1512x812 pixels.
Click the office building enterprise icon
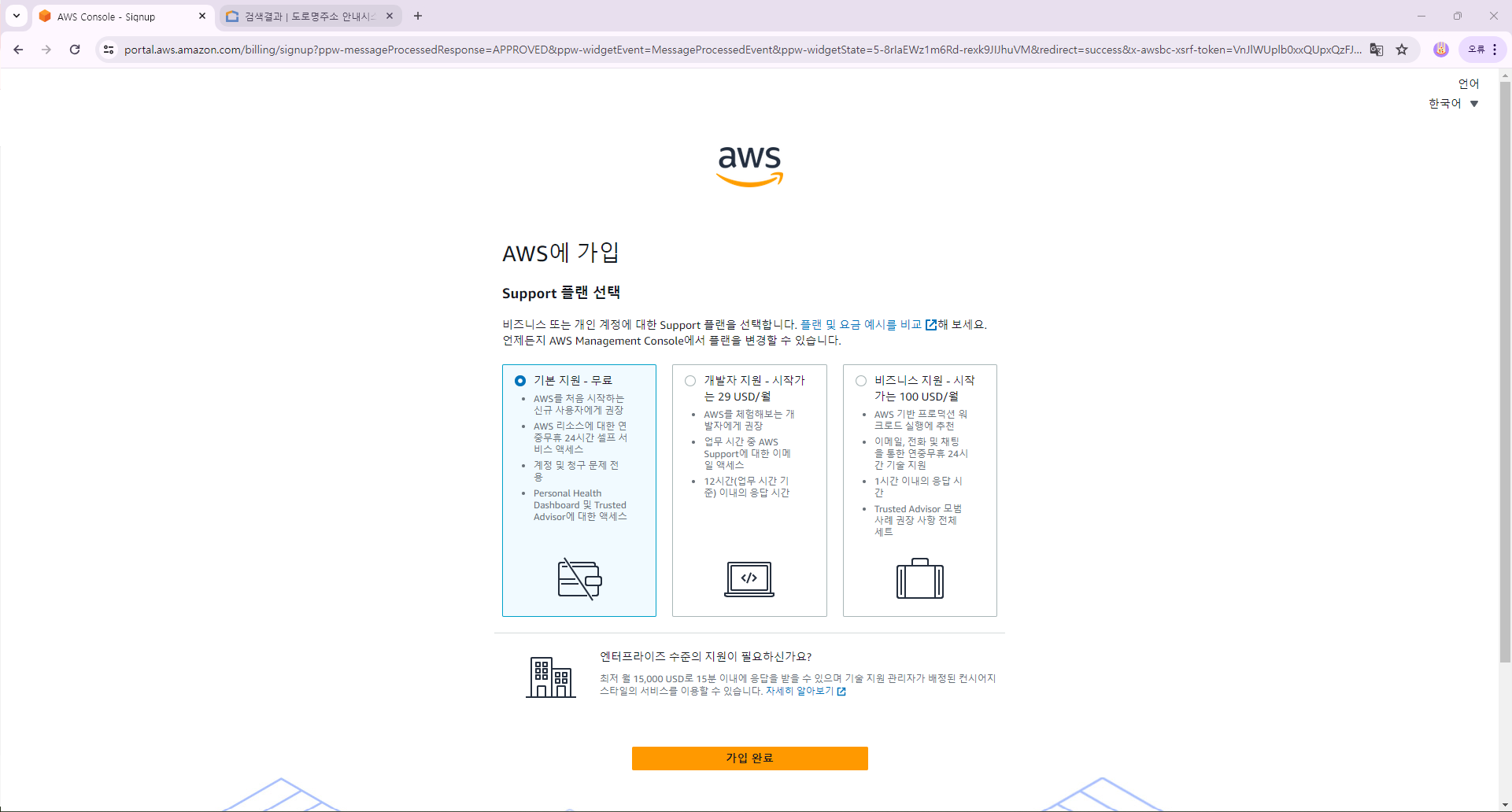tap(551, 677)
